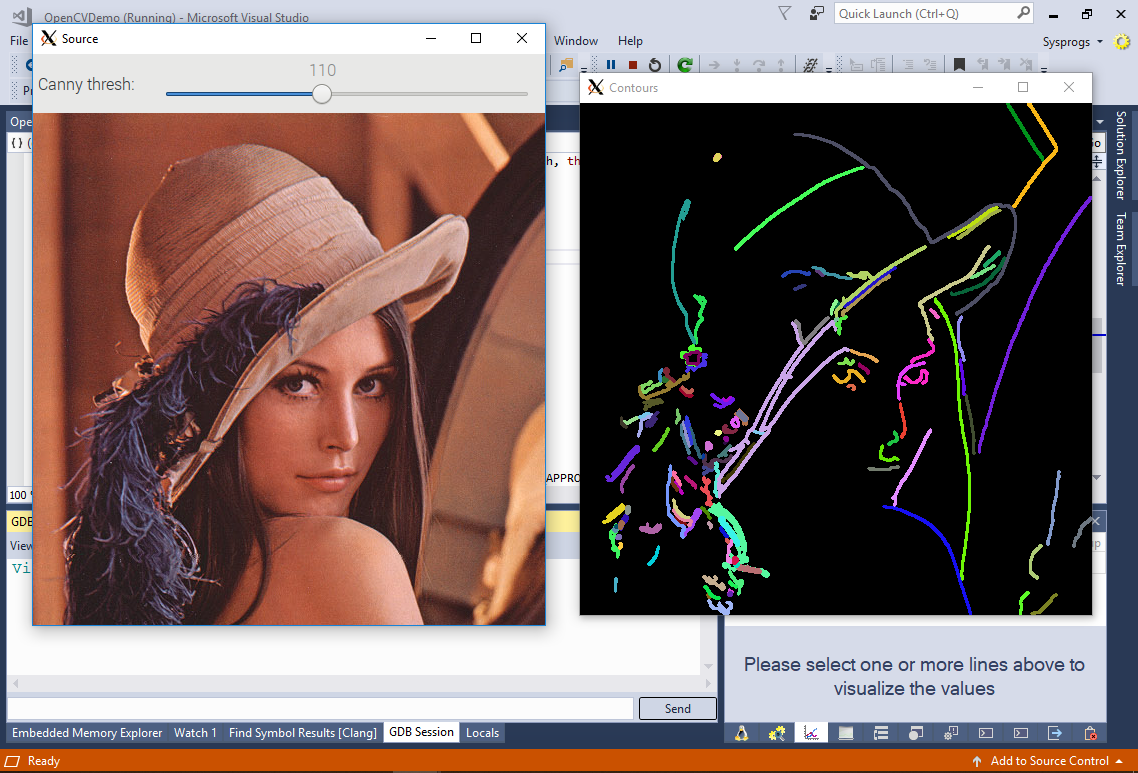1138x773 pixels.
Task: Open the feedback icon next to Quick Launch
Action: tap(817, 13)
